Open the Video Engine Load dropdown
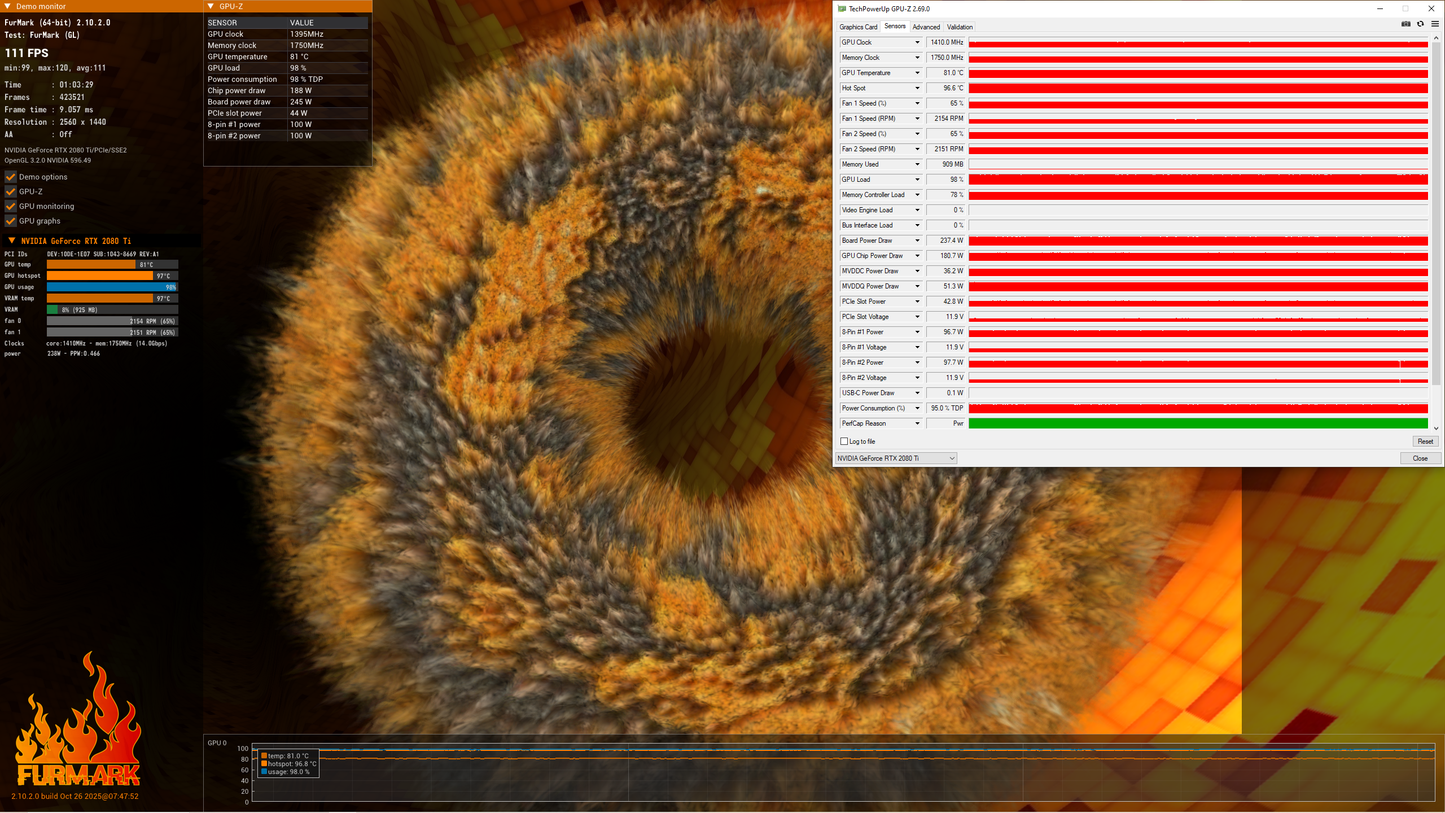1445x813 pixels. point(917,210)
